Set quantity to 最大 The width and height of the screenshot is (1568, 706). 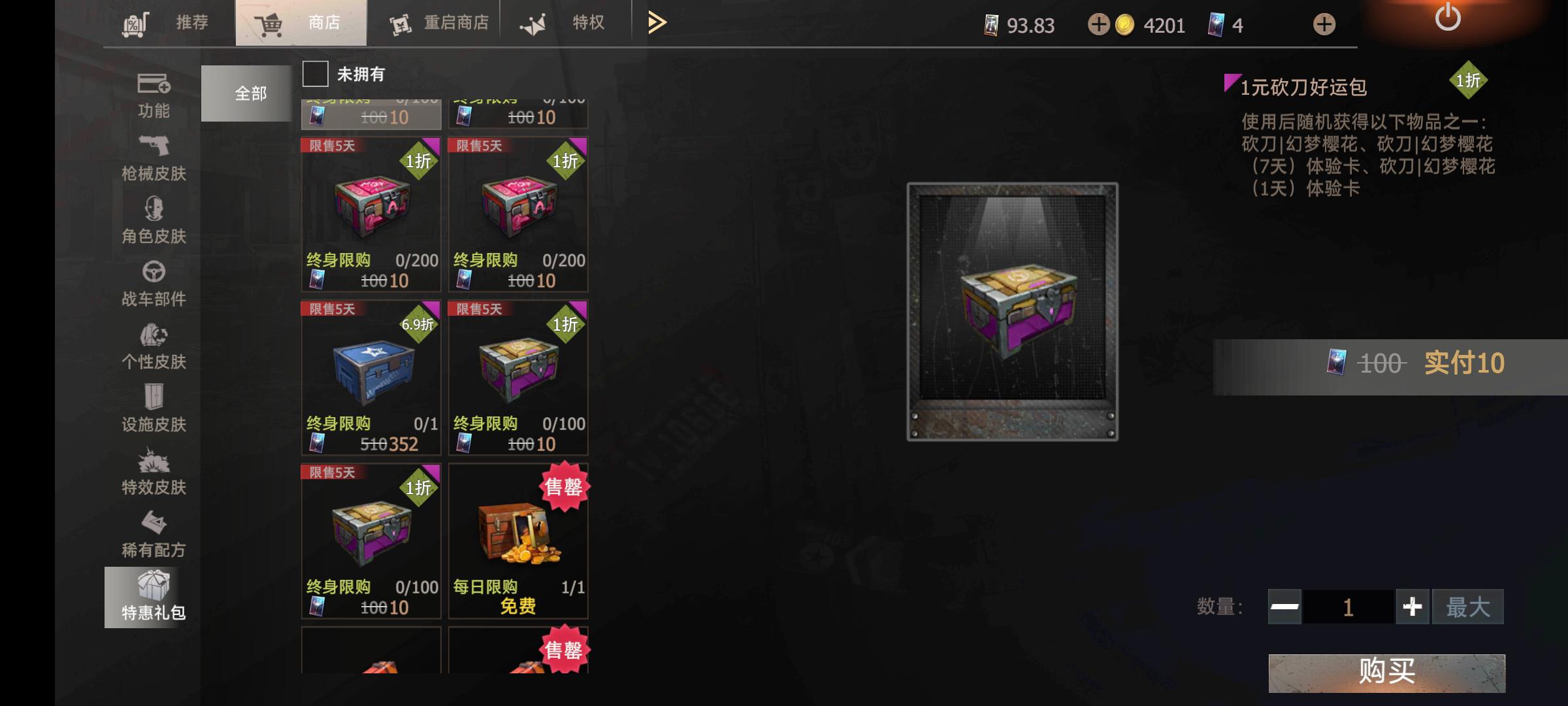[1468, 607]
